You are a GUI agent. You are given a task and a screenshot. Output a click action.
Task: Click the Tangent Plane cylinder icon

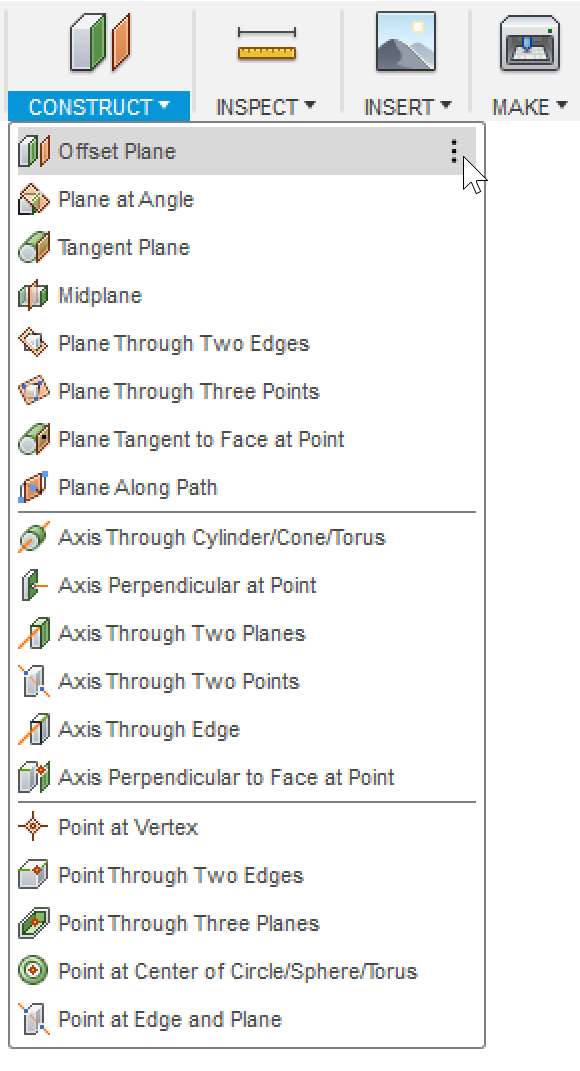click(x=33, y=248)
